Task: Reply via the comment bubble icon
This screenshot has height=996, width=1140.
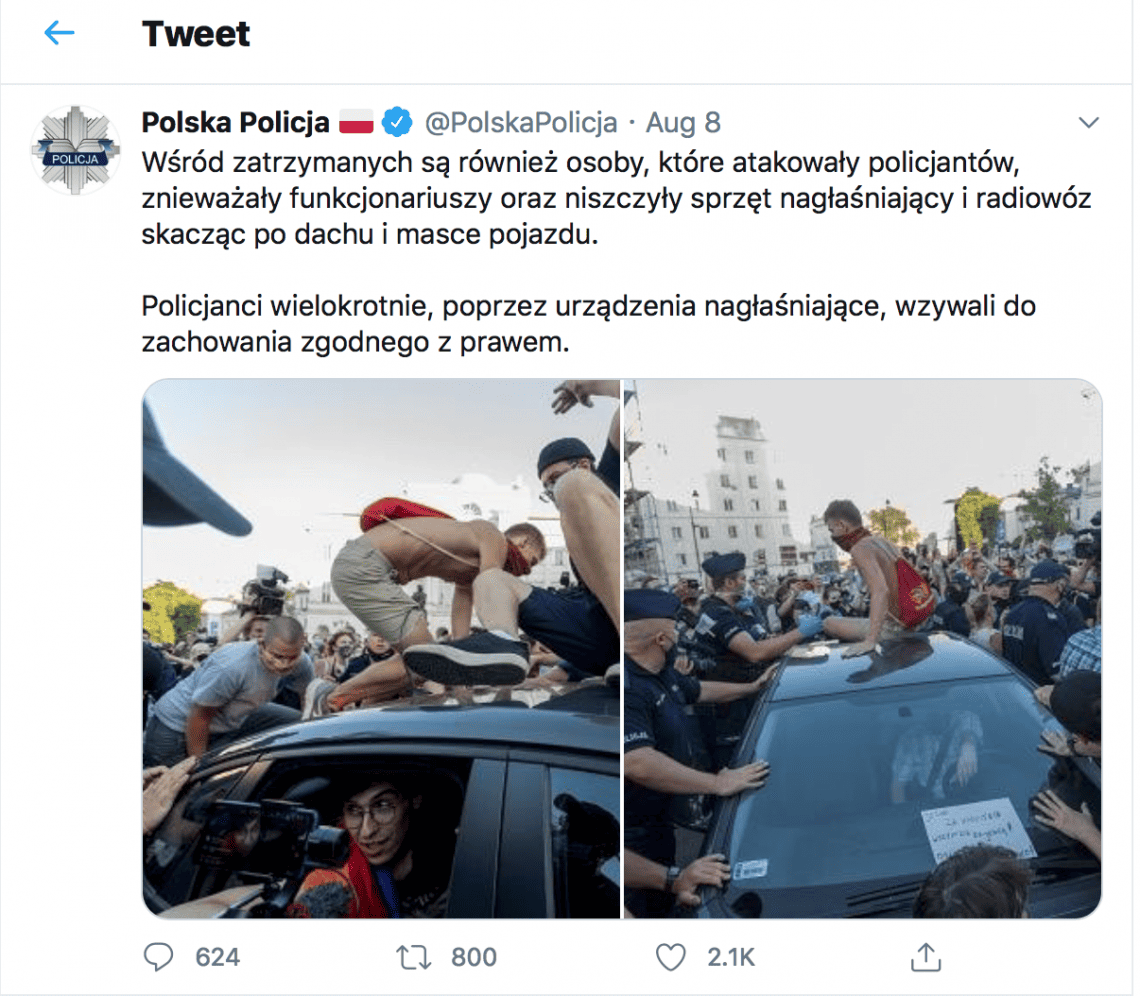Action: click(x=158, y=957)
